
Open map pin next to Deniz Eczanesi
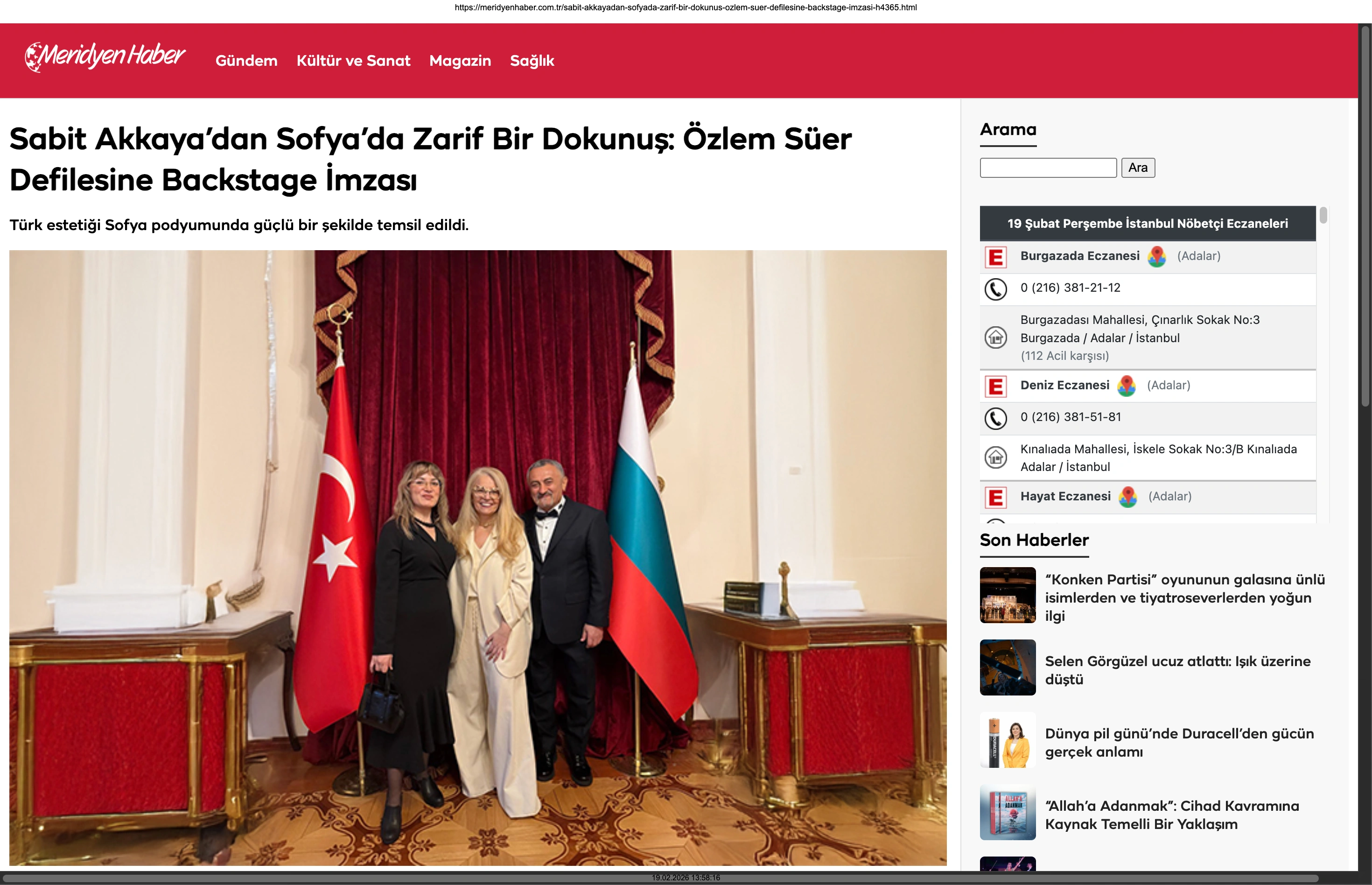1126,386
